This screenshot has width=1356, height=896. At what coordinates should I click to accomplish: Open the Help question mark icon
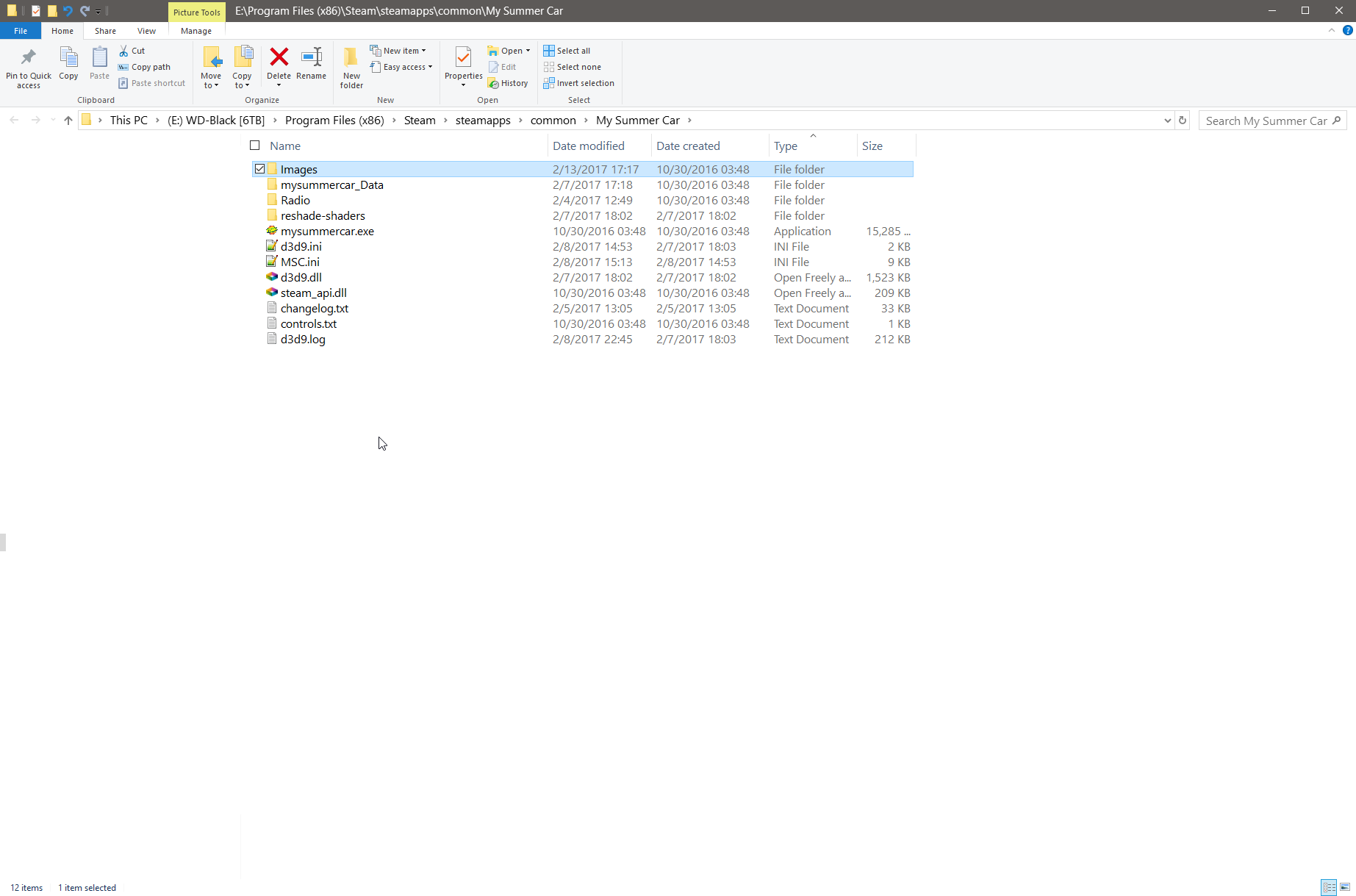1347,30
